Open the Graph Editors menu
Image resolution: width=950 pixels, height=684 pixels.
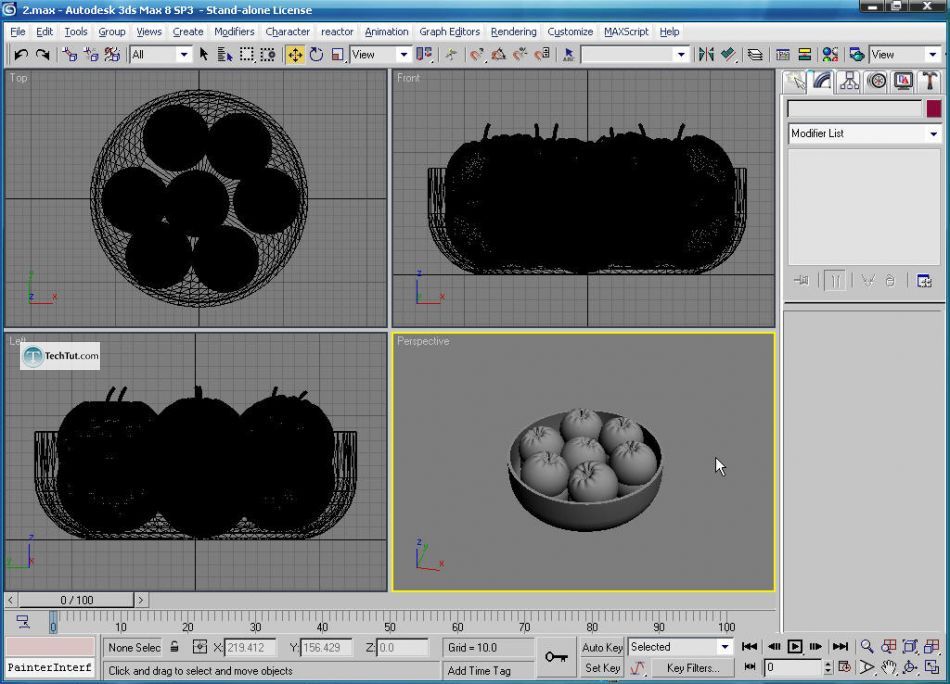450,32
